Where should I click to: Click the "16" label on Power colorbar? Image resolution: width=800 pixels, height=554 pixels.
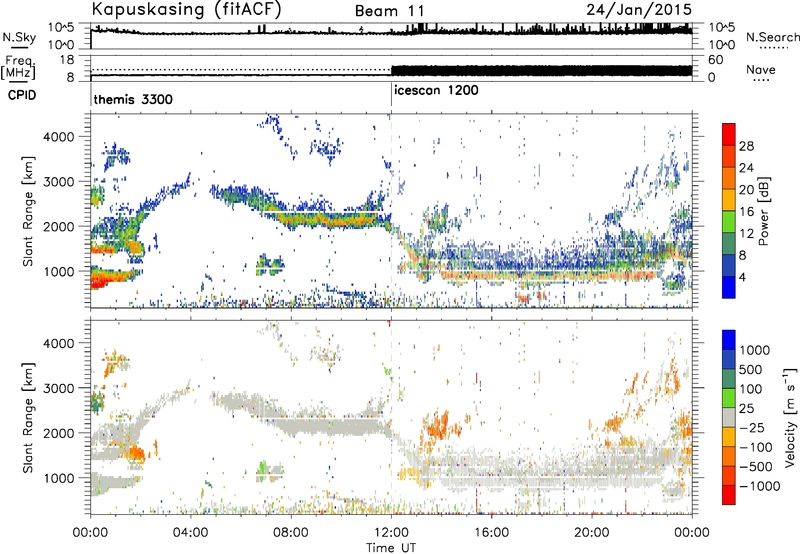click(x=746, y=211)
